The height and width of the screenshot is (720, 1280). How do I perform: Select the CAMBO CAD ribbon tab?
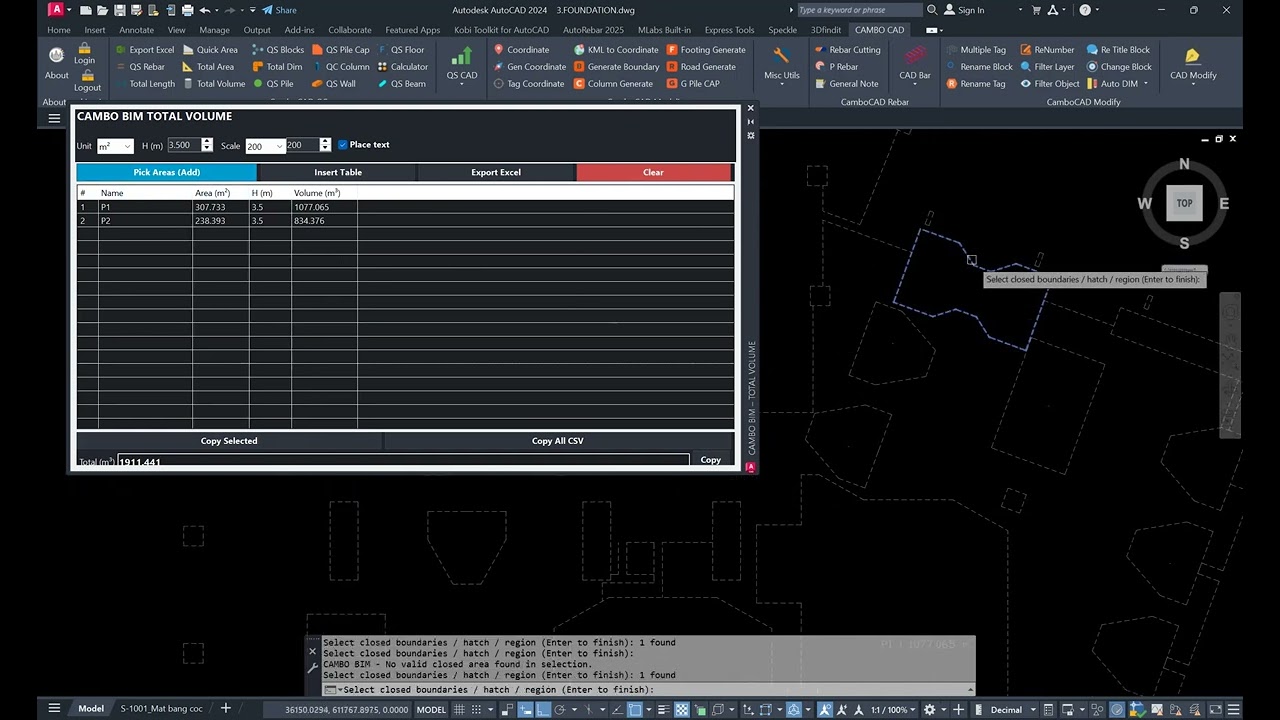[879, 30]
